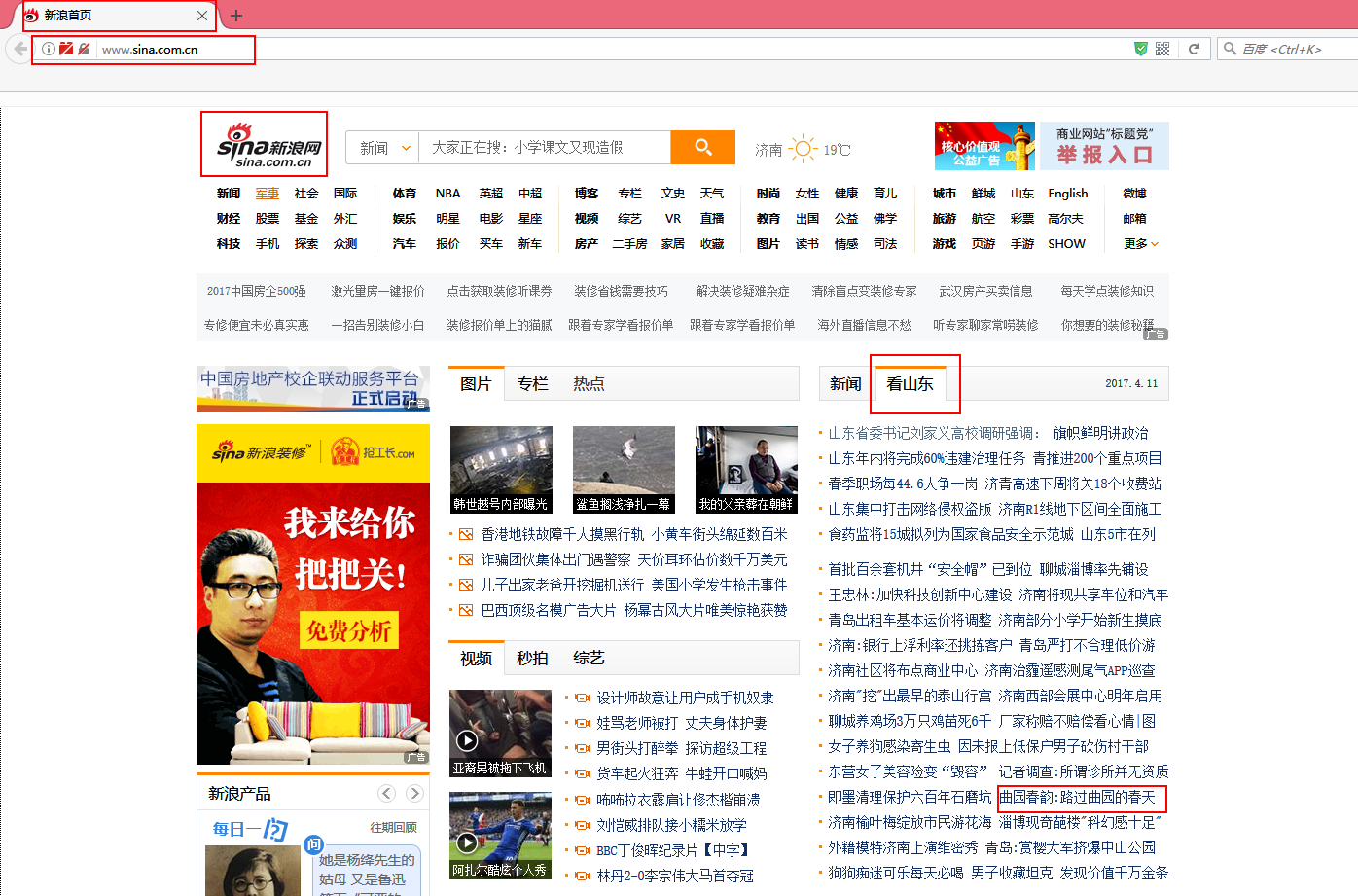Open the 体育 navigation link
The height and width of the screenshot is (896, 1358).
coord(404,194)
